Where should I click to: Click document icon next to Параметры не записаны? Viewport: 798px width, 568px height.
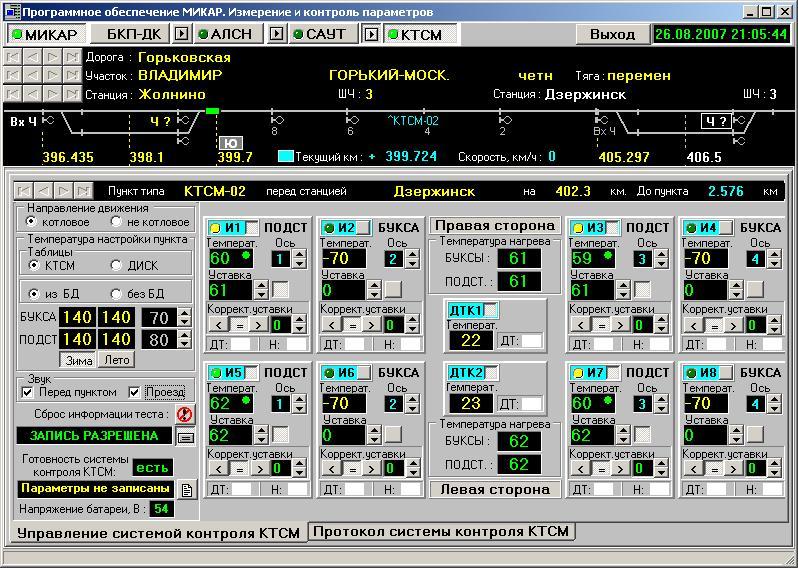click(186, 489)
